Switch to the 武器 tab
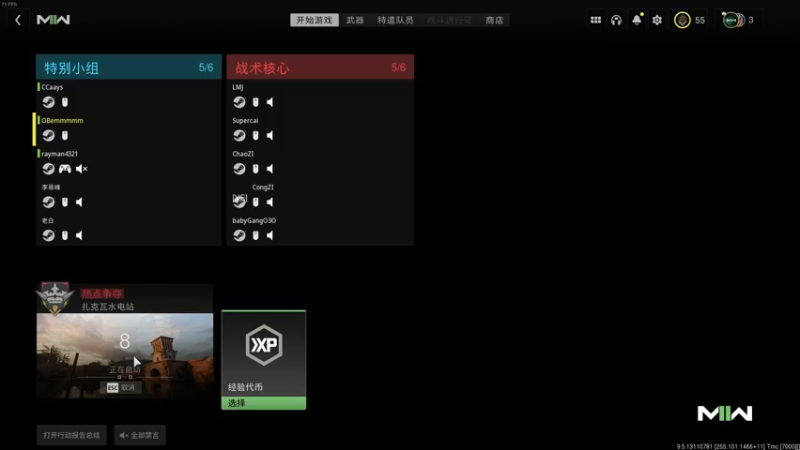800x450 pixels. pos(355,20)
